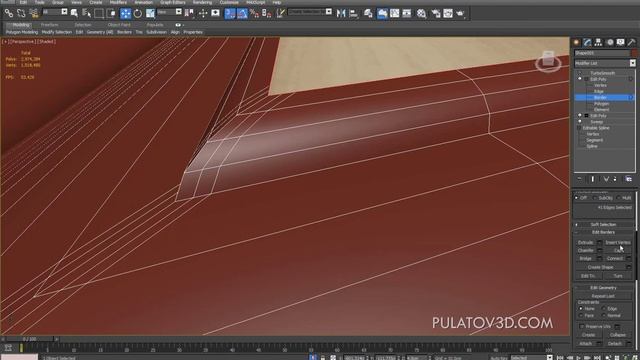Collapse the Edit Borders rollout

[x=603, y=232]
